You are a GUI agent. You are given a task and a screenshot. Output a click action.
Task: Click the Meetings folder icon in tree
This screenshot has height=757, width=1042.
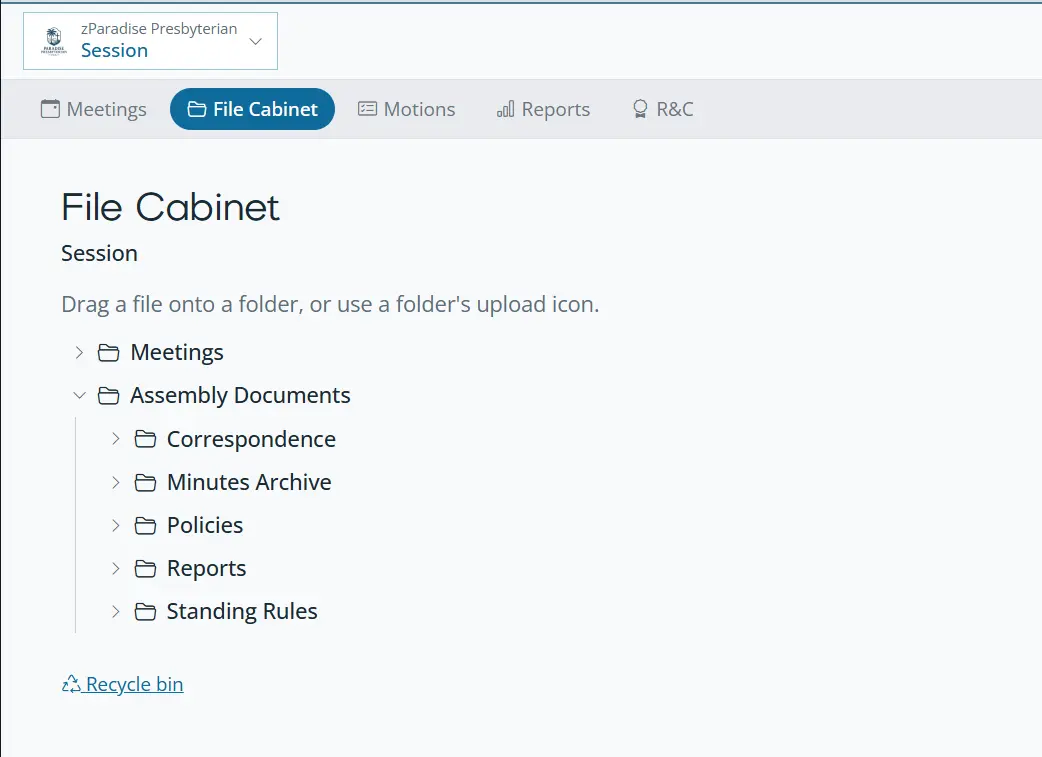point(108,352)
